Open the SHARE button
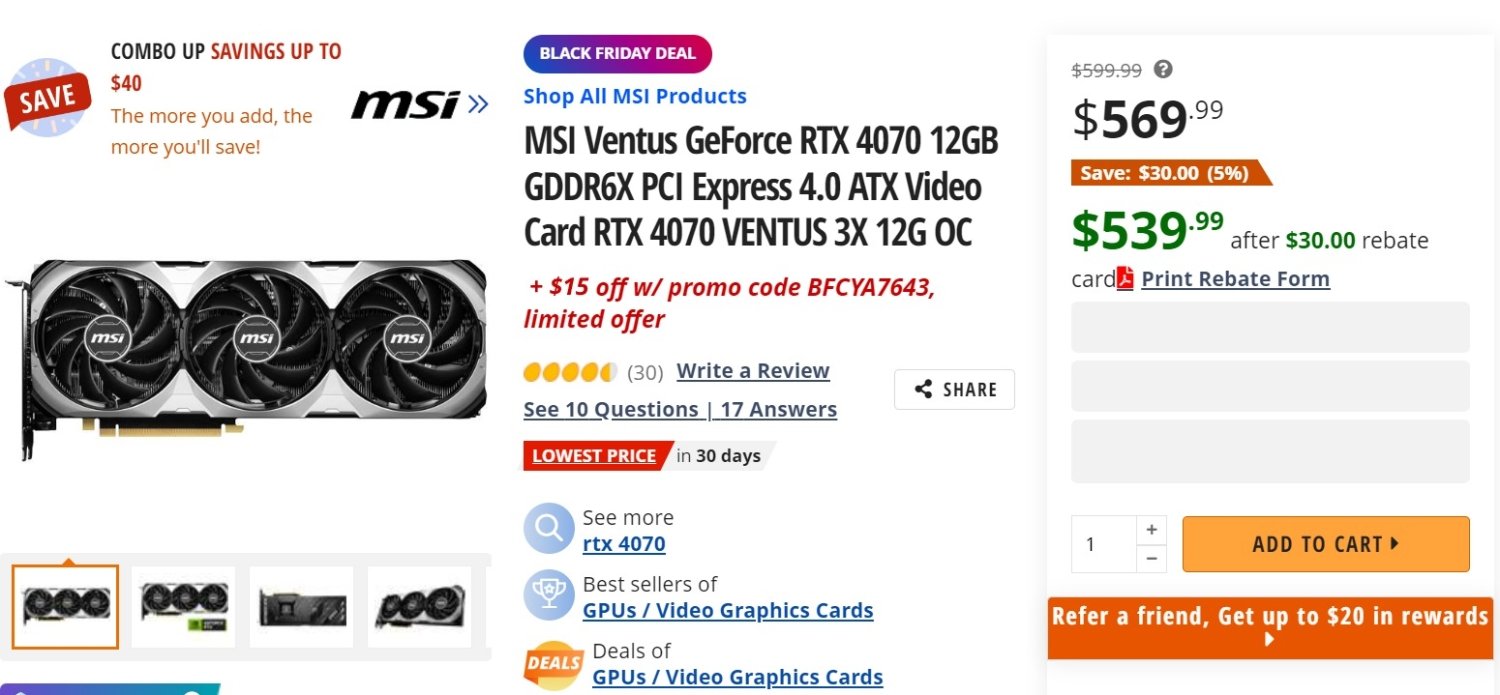Image resolution: width=1500 pixels, height=695 pixels. 954,390
